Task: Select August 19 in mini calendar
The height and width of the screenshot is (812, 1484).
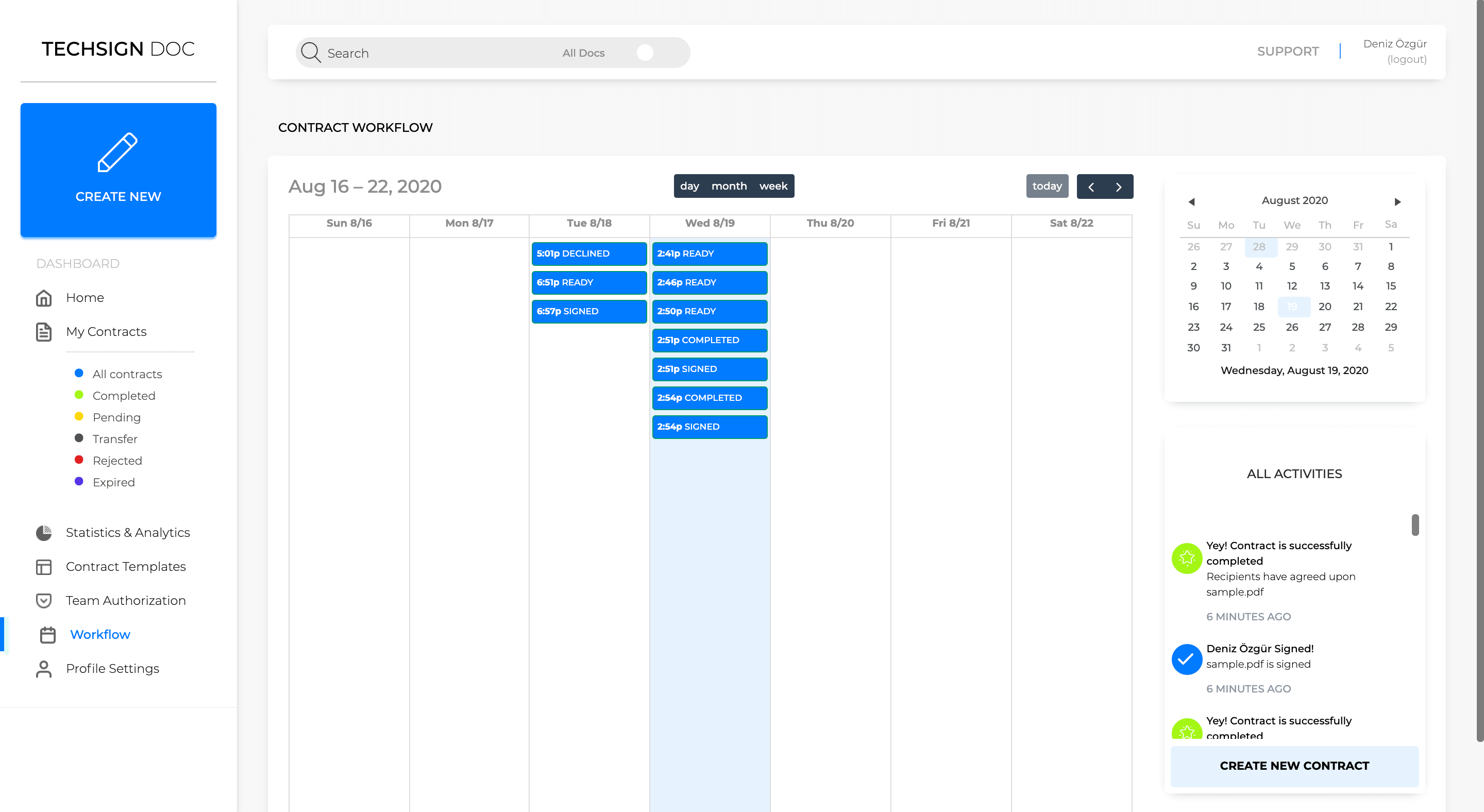Action: coord(1293,307)
